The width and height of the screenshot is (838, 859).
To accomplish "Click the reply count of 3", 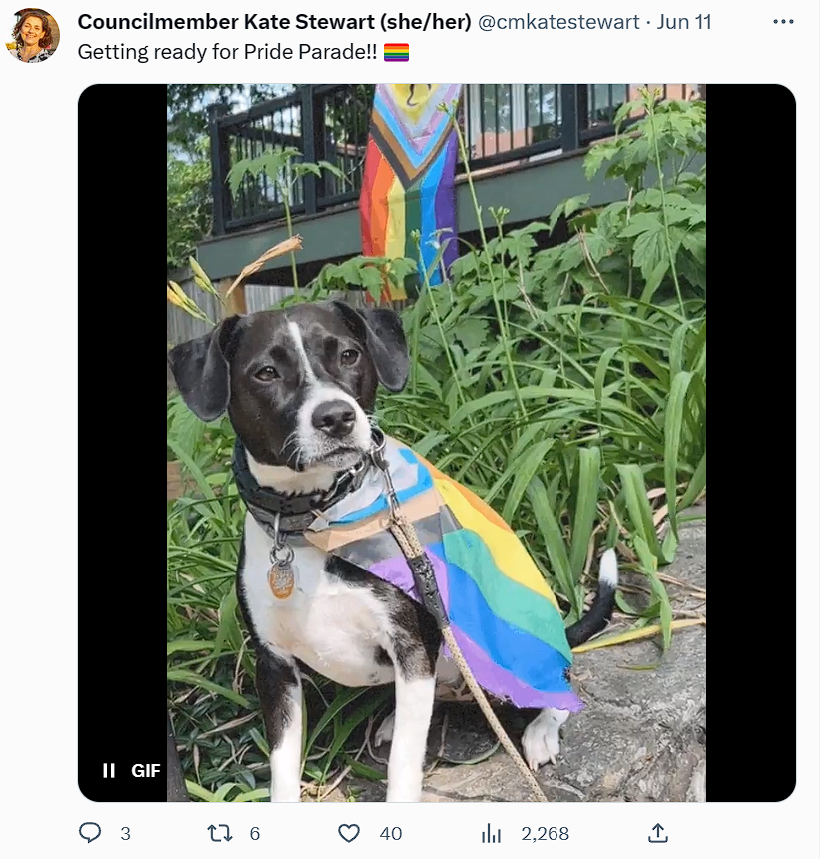I will pos(125,834).
